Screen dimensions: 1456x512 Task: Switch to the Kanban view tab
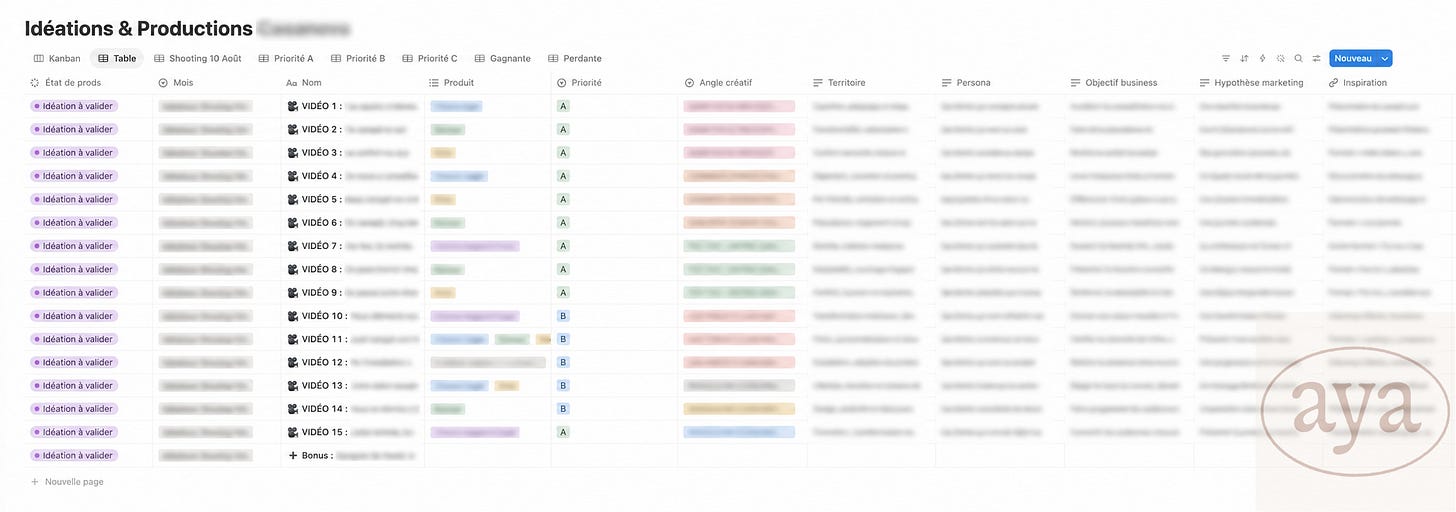[x=57, y=58]
